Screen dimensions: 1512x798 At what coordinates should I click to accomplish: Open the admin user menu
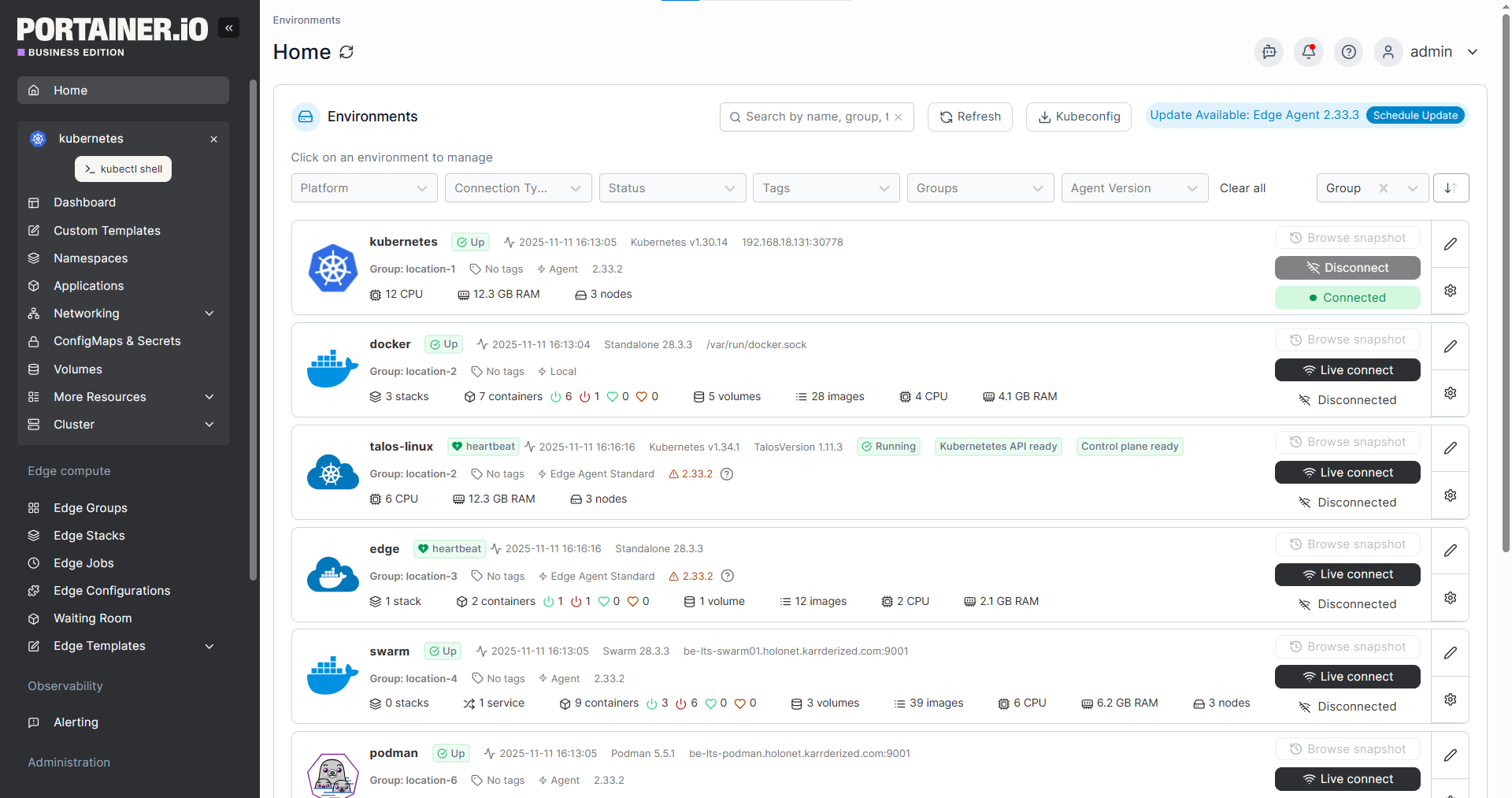[1427, 52]
